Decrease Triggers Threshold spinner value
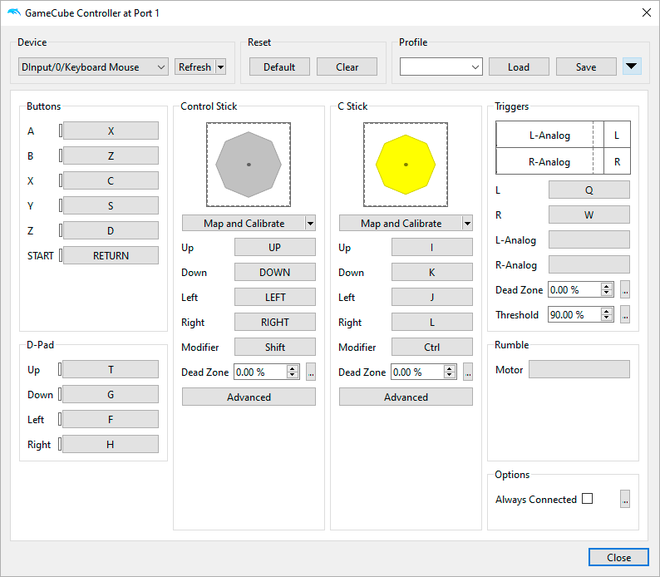The height and width of the screenshot is (577, 660). click(x=606, y=318)
